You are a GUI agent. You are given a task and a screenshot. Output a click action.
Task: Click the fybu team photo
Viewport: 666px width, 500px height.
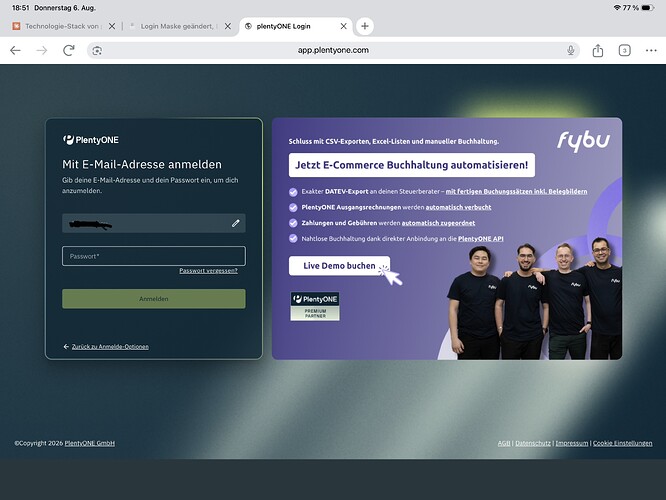[535, 299]
